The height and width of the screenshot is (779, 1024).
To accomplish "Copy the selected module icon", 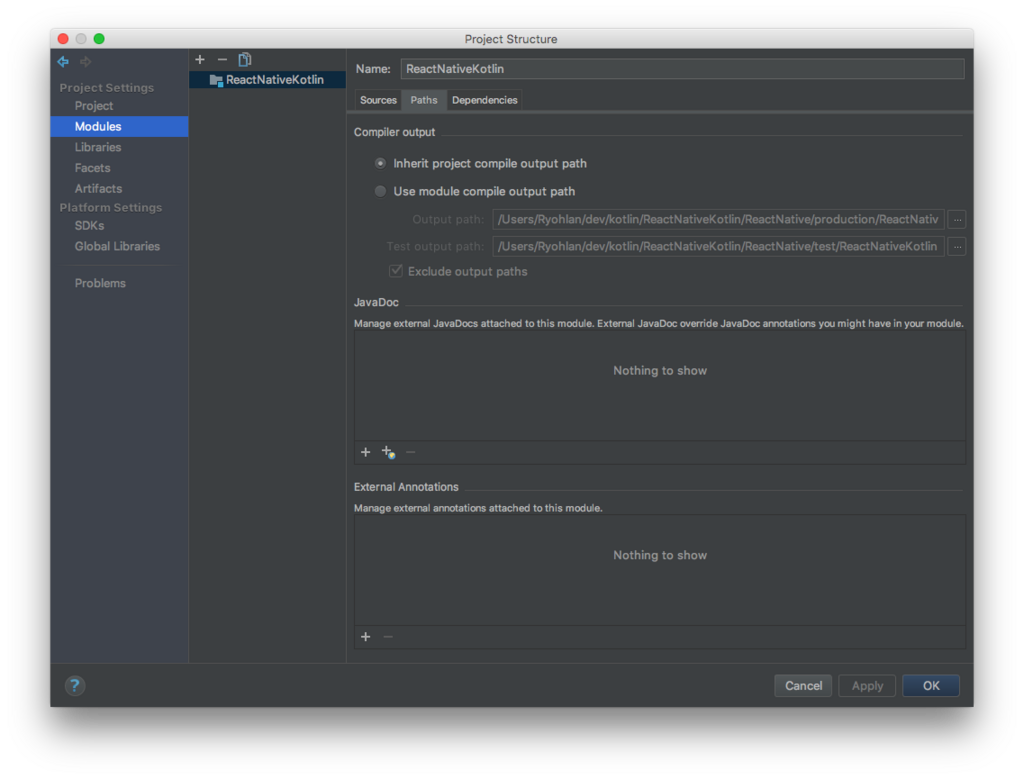I will 245,59.
